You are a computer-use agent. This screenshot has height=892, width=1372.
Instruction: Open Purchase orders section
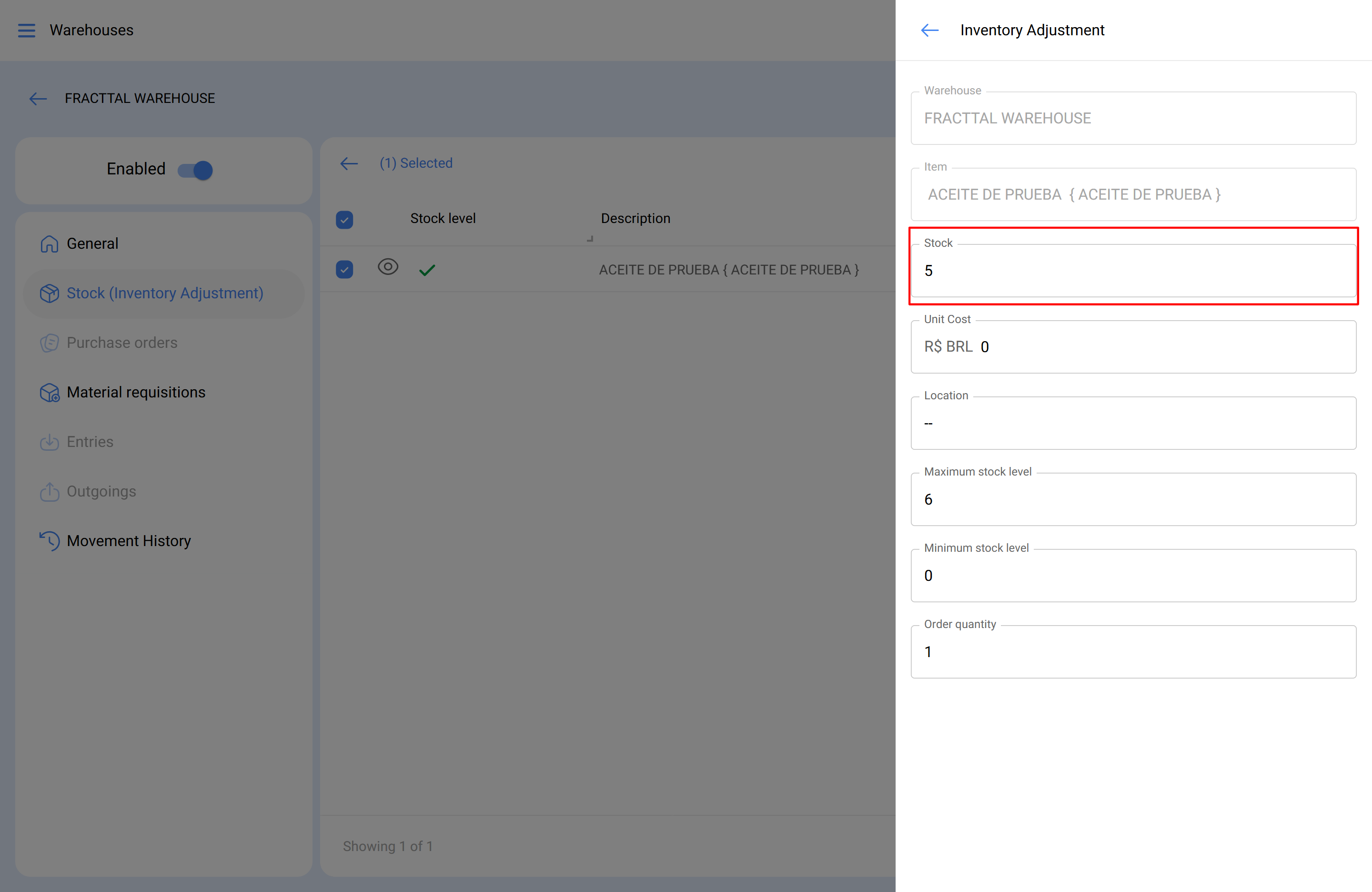pyautogui.click(x=121, y=343)
